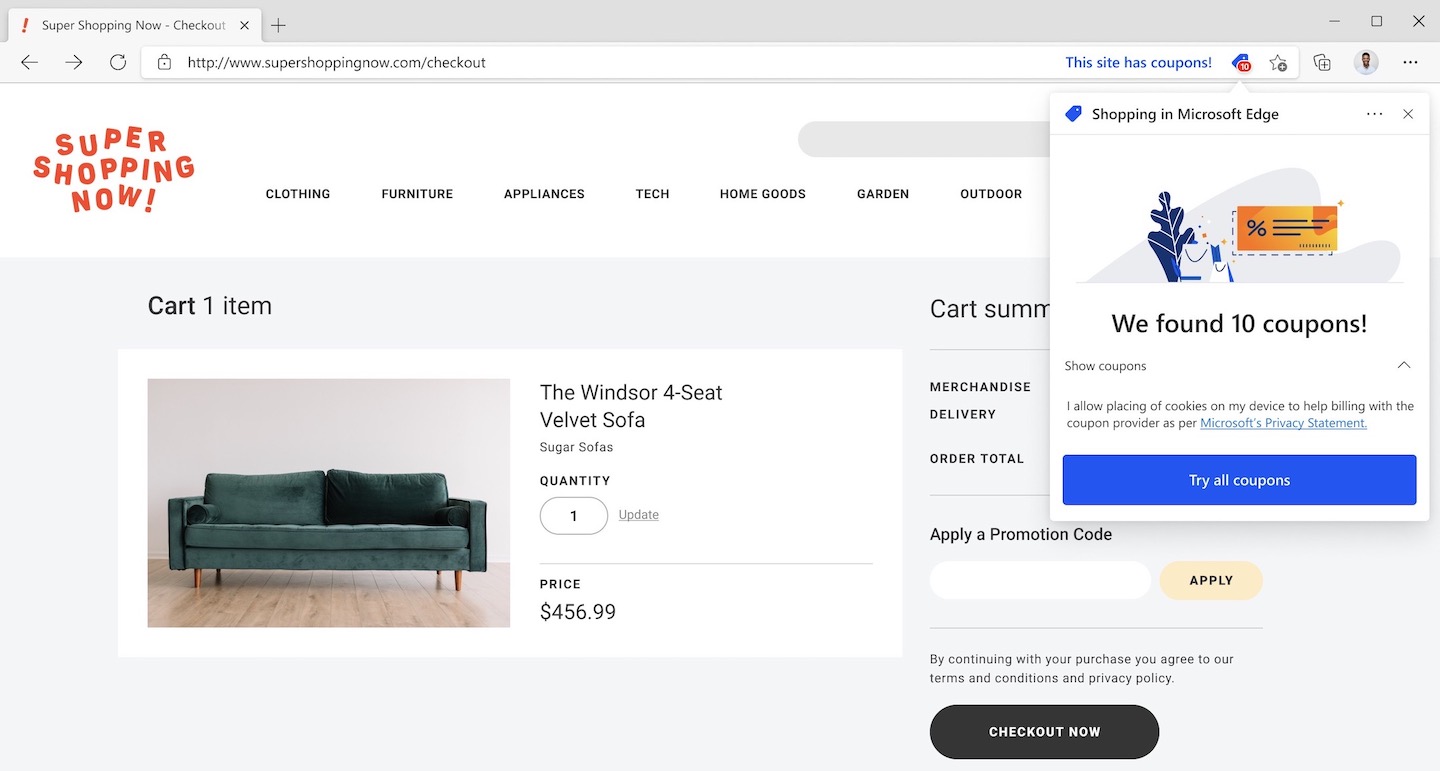Screen dimensions: 1440x771
Task: Click the promotion code input field
Action: pos(1039,580)
